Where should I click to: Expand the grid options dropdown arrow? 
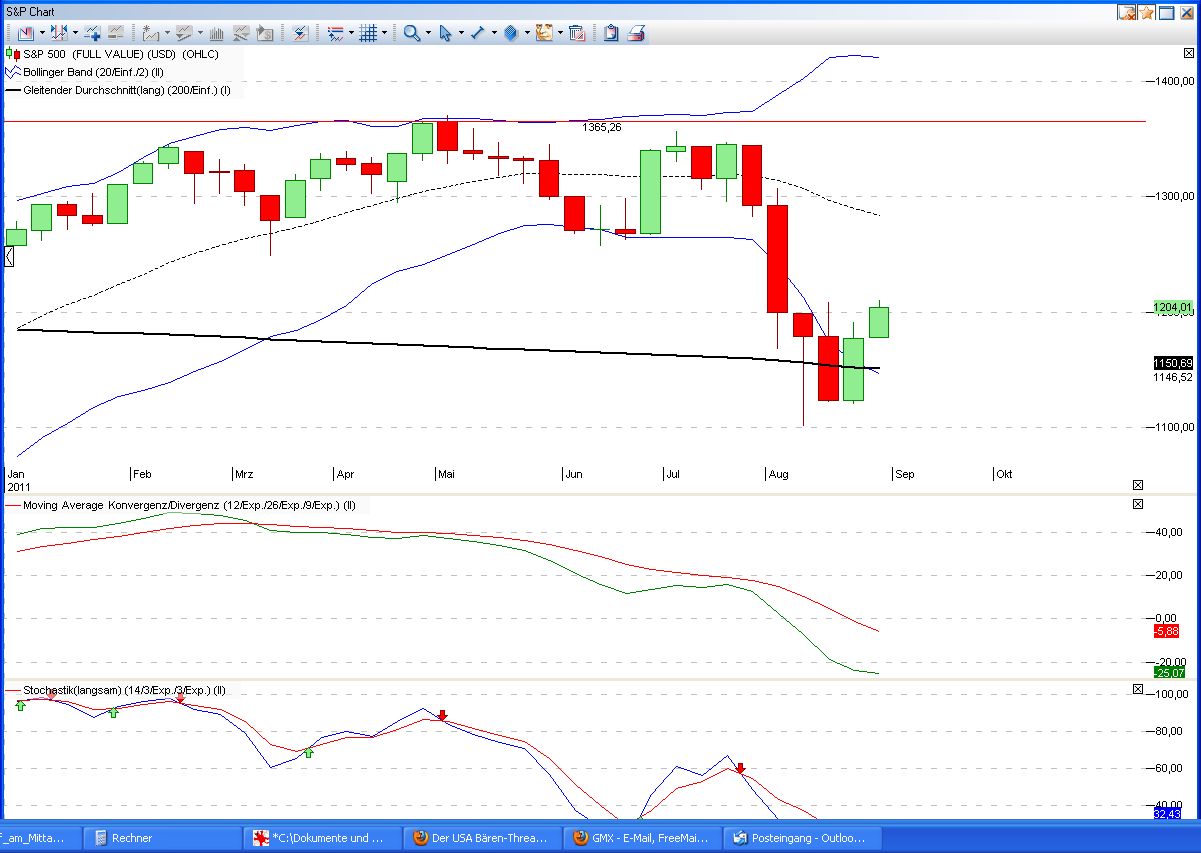(384, 33)
